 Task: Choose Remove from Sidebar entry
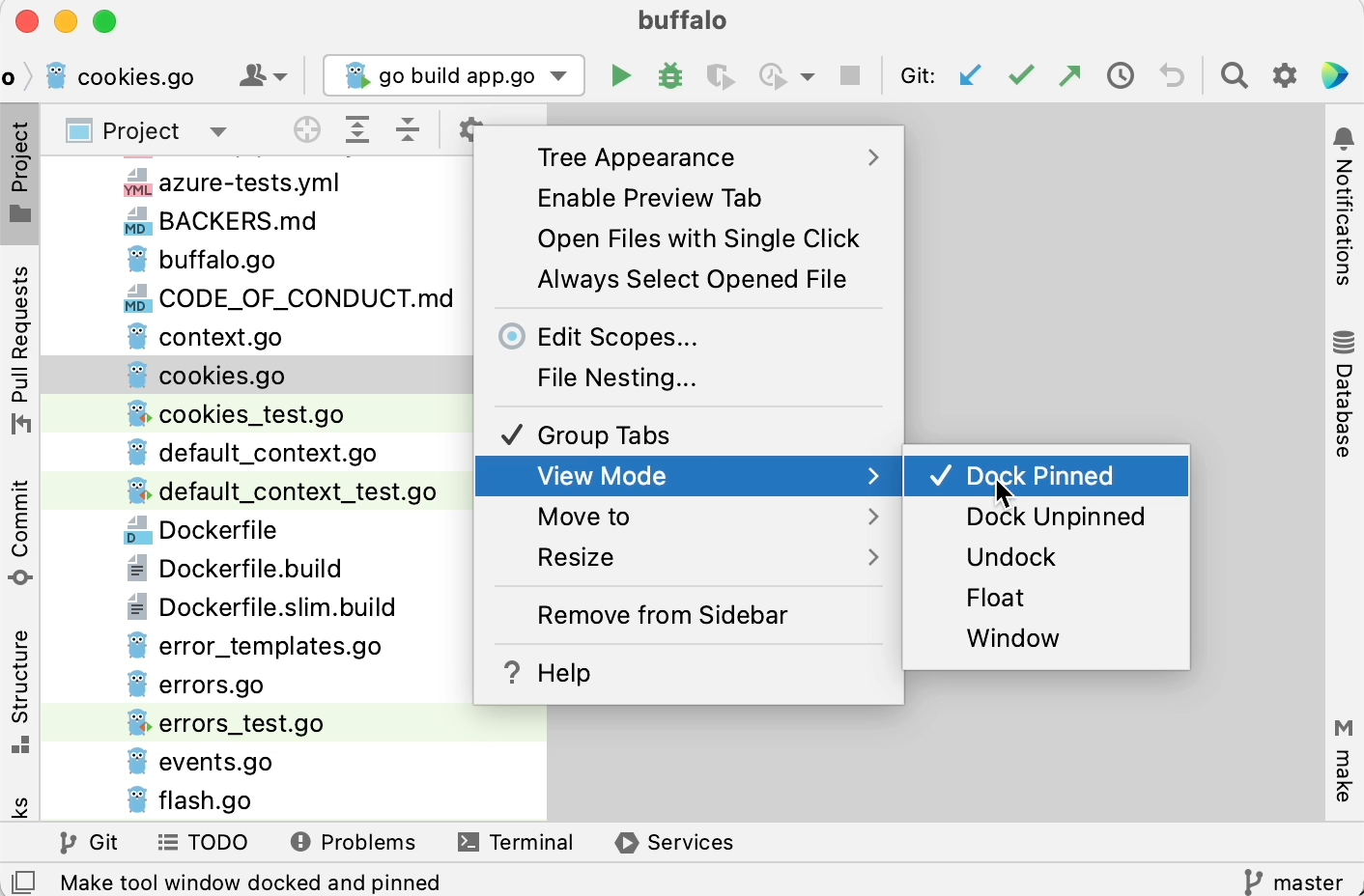coord(690,615)
